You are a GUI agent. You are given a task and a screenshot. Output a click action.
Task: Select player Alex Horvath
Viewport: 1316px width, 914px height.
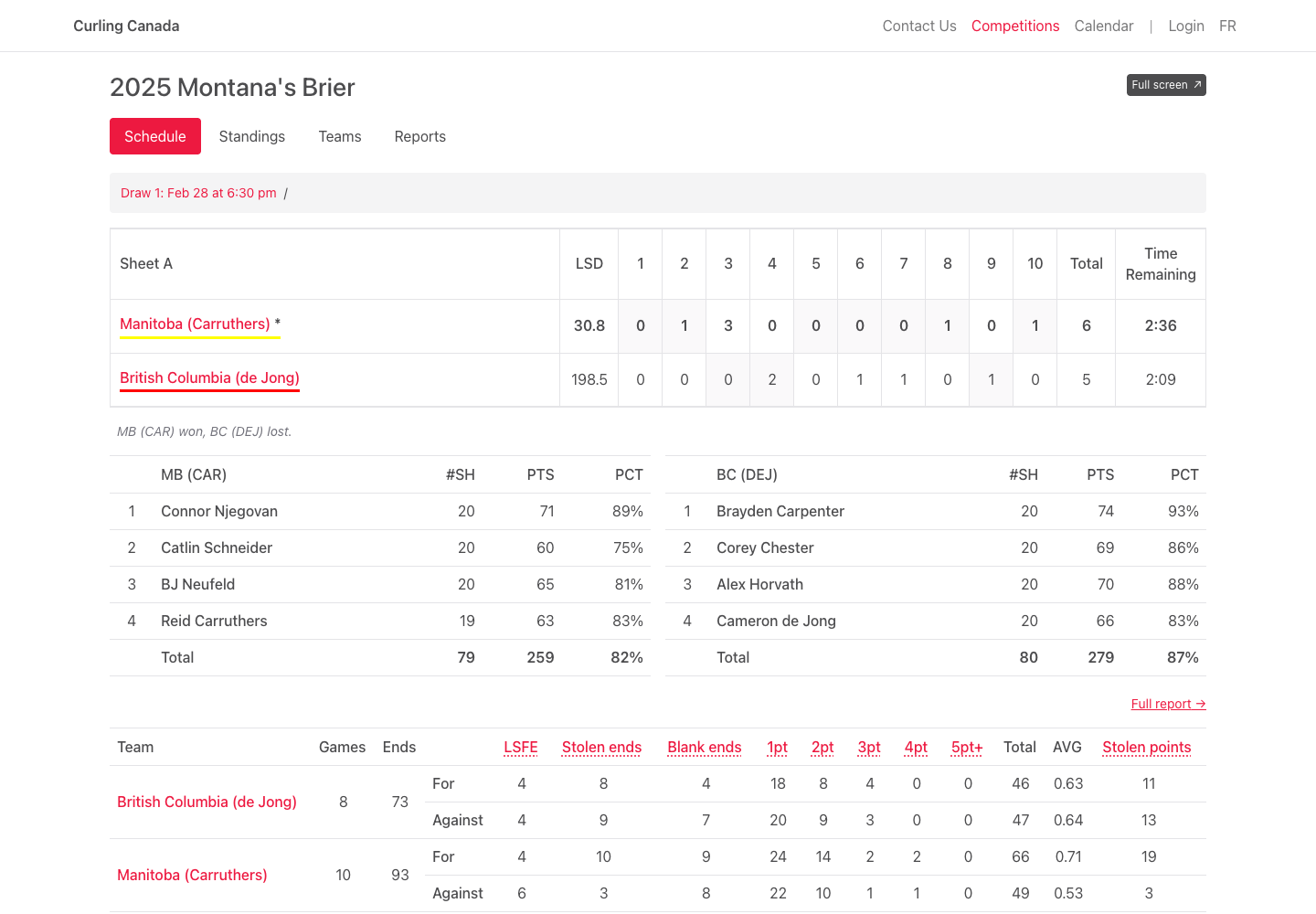pos(760,584)
